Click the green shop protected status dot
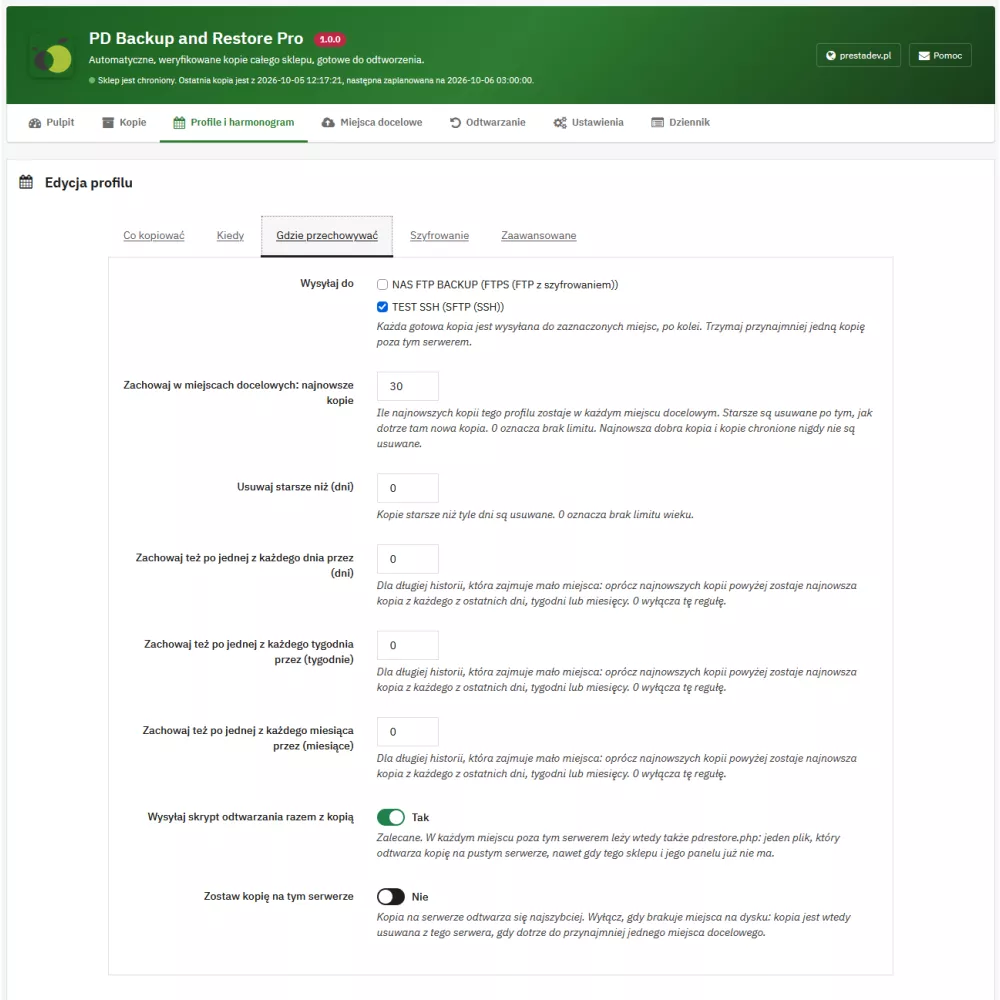Screen dimensions: 1000x1000 [x=92, y=80]
